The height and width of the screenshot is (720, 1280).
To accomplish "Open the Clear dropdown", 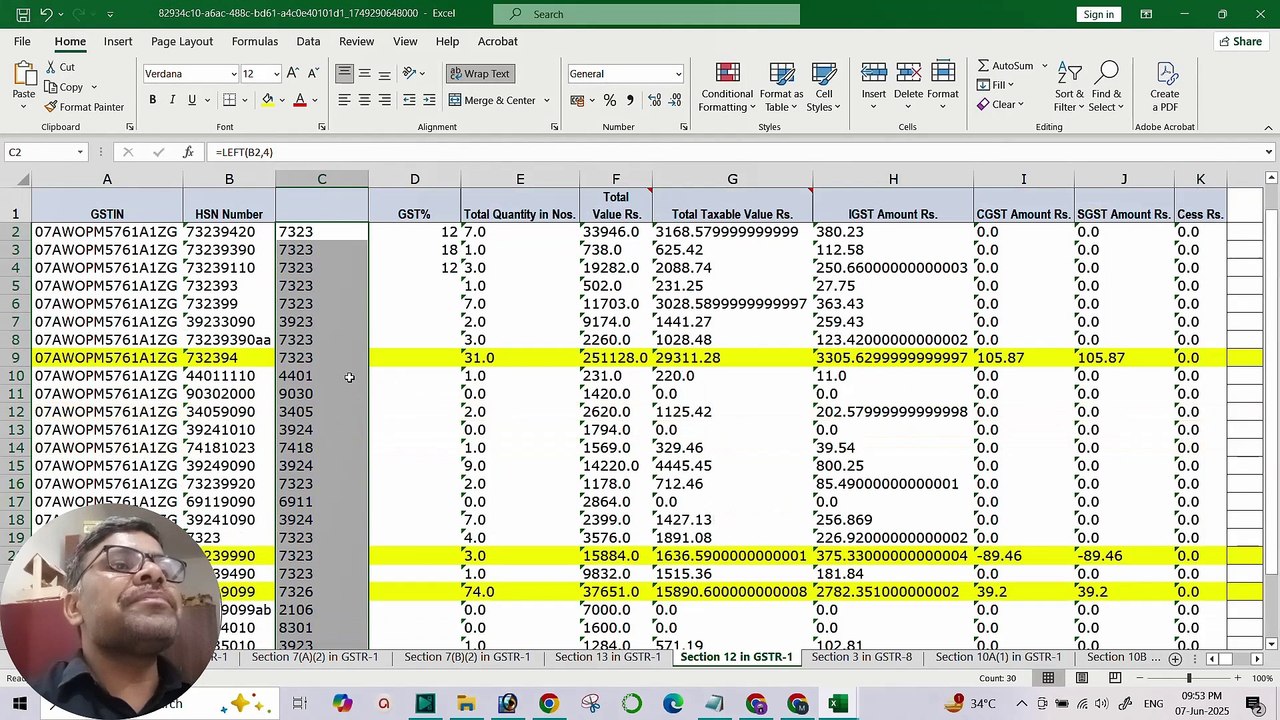I will pos(998,104).
